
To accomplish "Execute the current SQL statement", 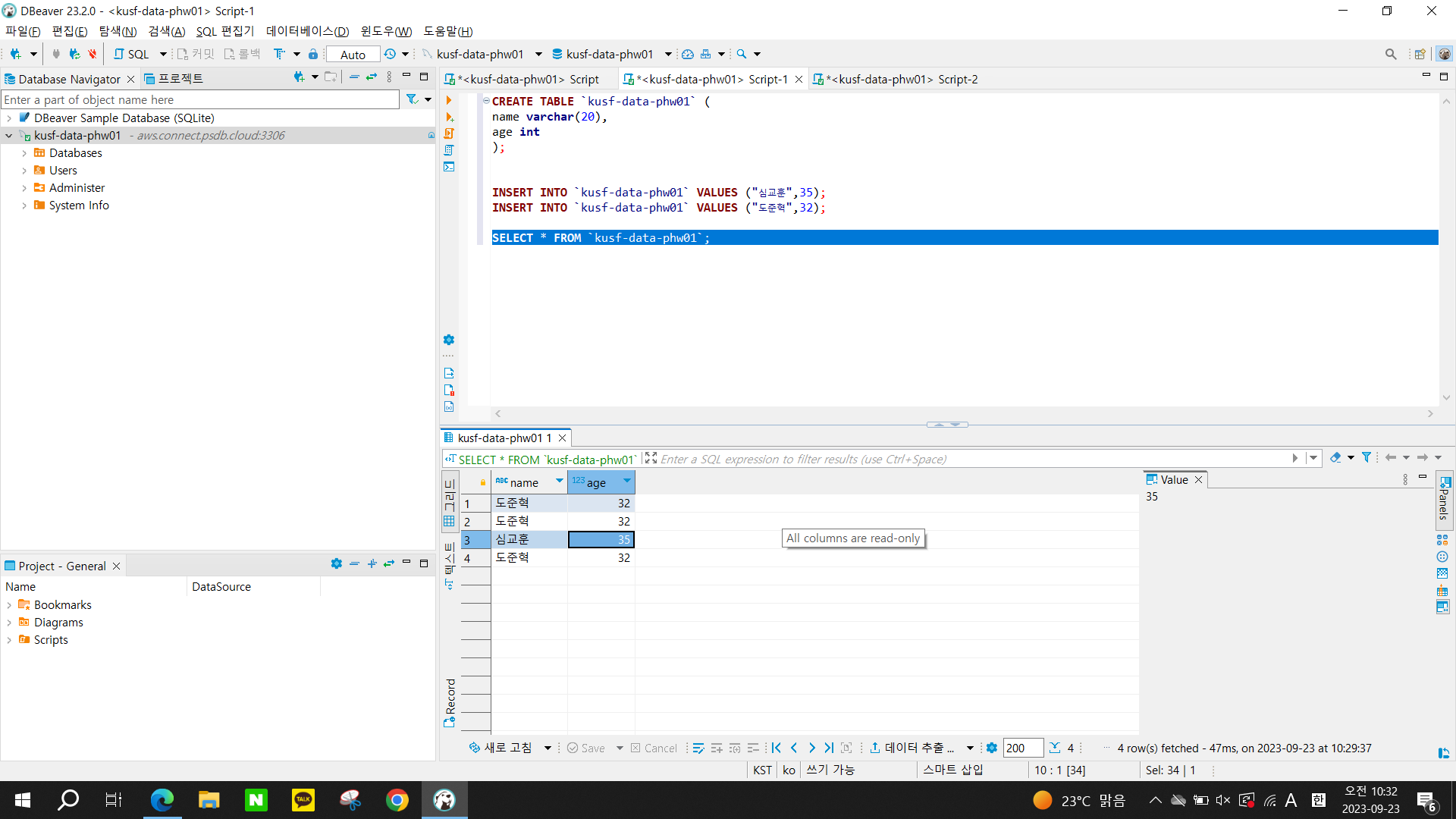I will (x=450, y=100).
